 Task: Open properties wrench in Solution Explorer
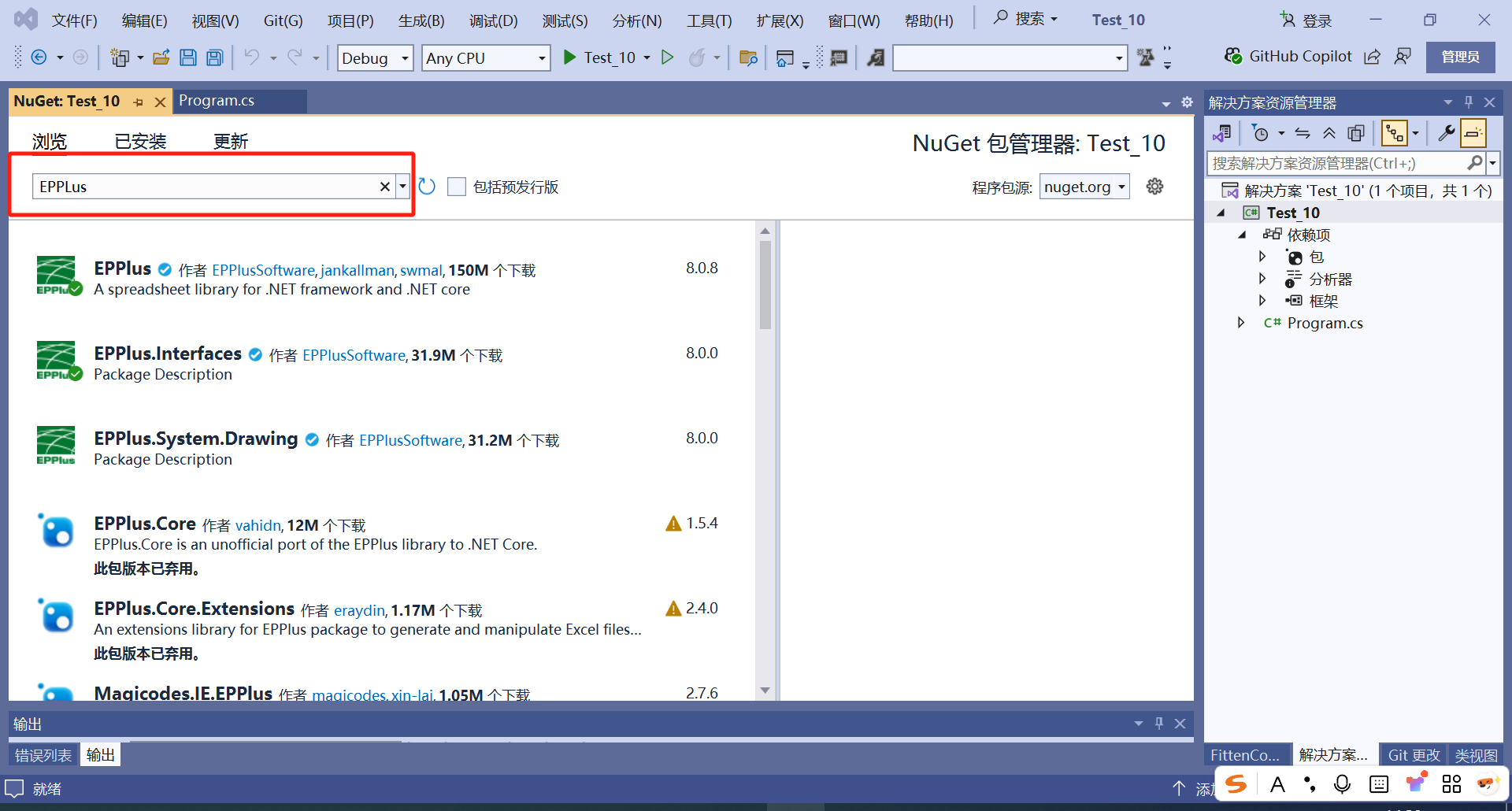[x=1447, y=133]
